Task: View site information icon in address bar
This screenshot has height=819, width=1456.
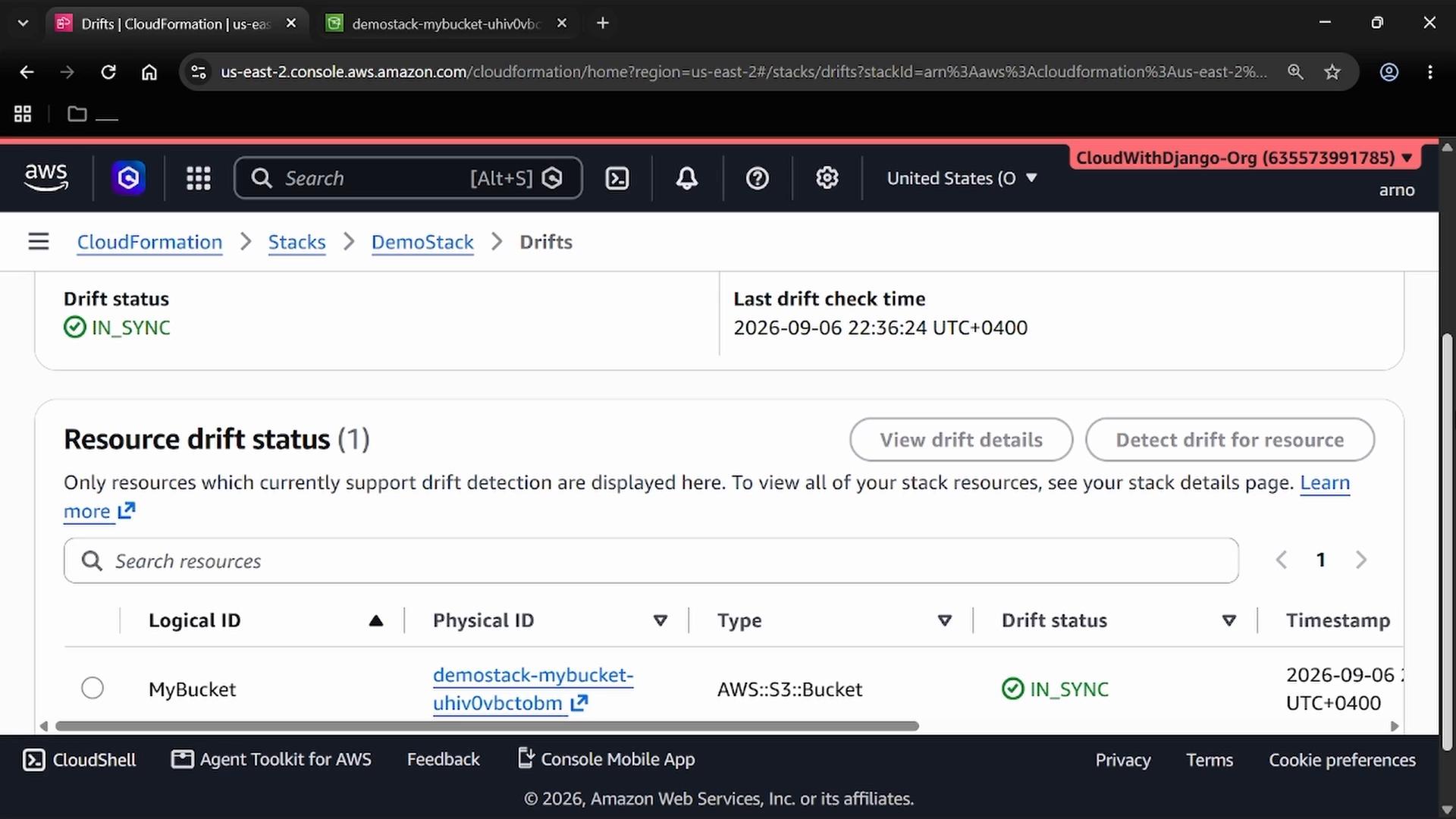Action: click(199, 72)
